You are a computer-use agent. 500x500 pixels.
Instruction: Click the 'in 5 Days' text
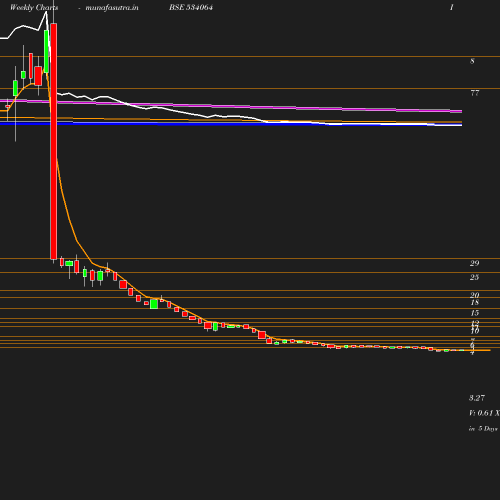pos(483,429)
